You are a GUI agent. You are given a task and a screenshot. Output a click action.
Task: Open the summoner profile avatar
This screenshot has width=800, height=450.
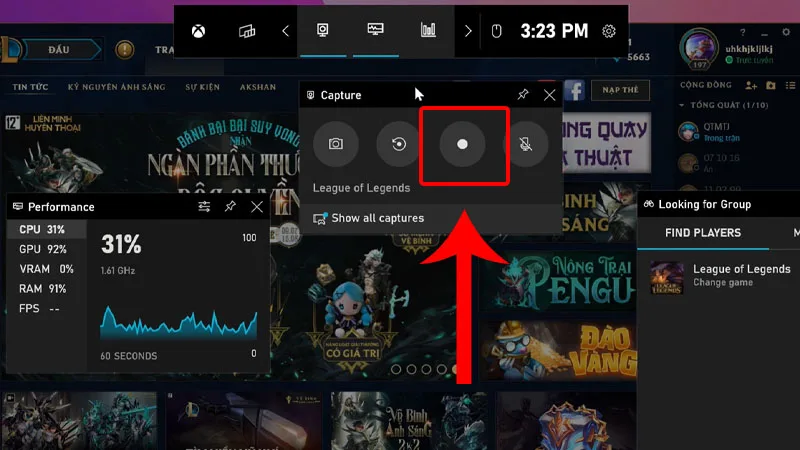pyautogui.click(x=698, y=48)
